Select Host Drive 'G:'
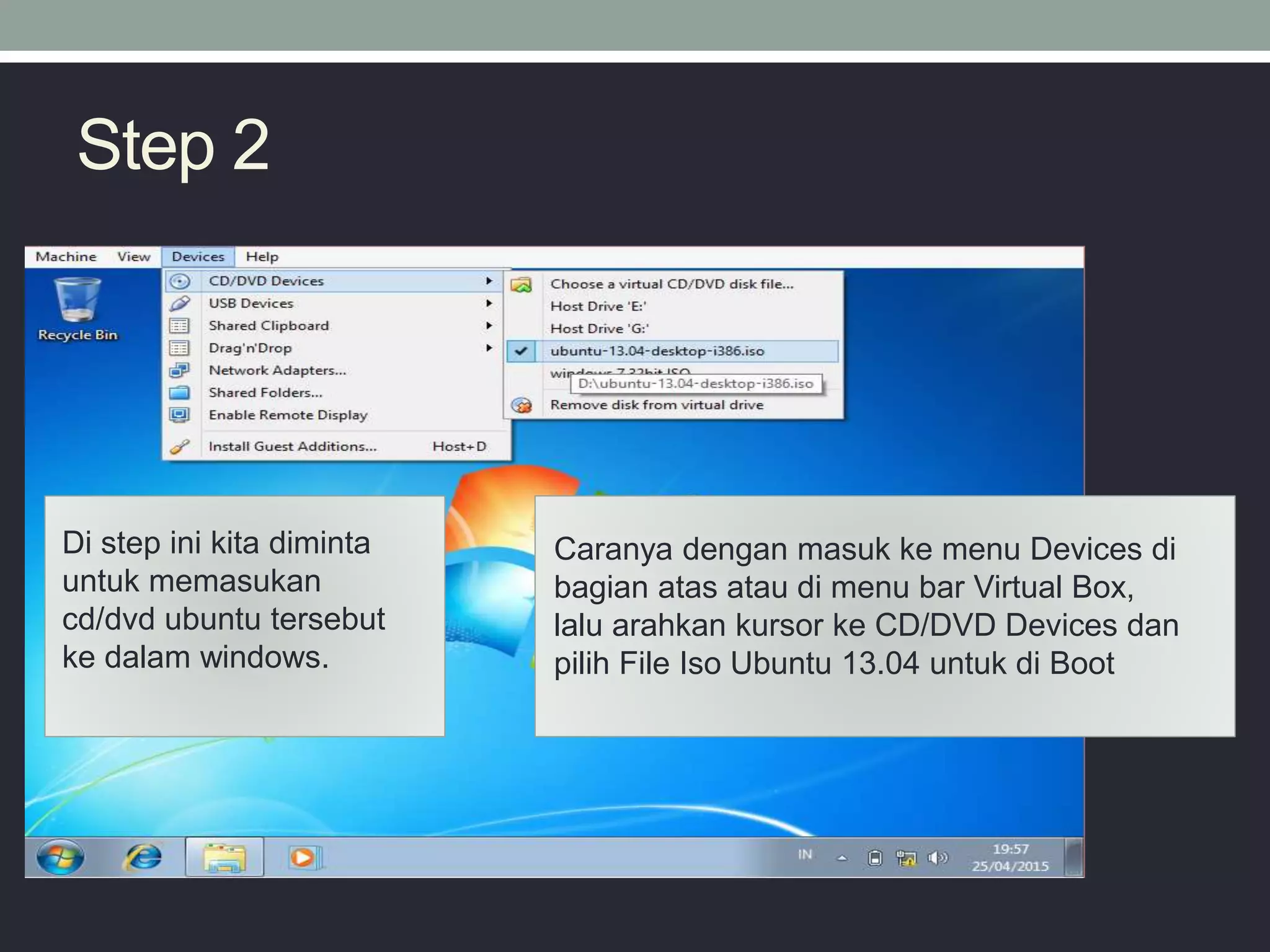The width and height of the screenshot is (1270, 952). coord(673,328)
